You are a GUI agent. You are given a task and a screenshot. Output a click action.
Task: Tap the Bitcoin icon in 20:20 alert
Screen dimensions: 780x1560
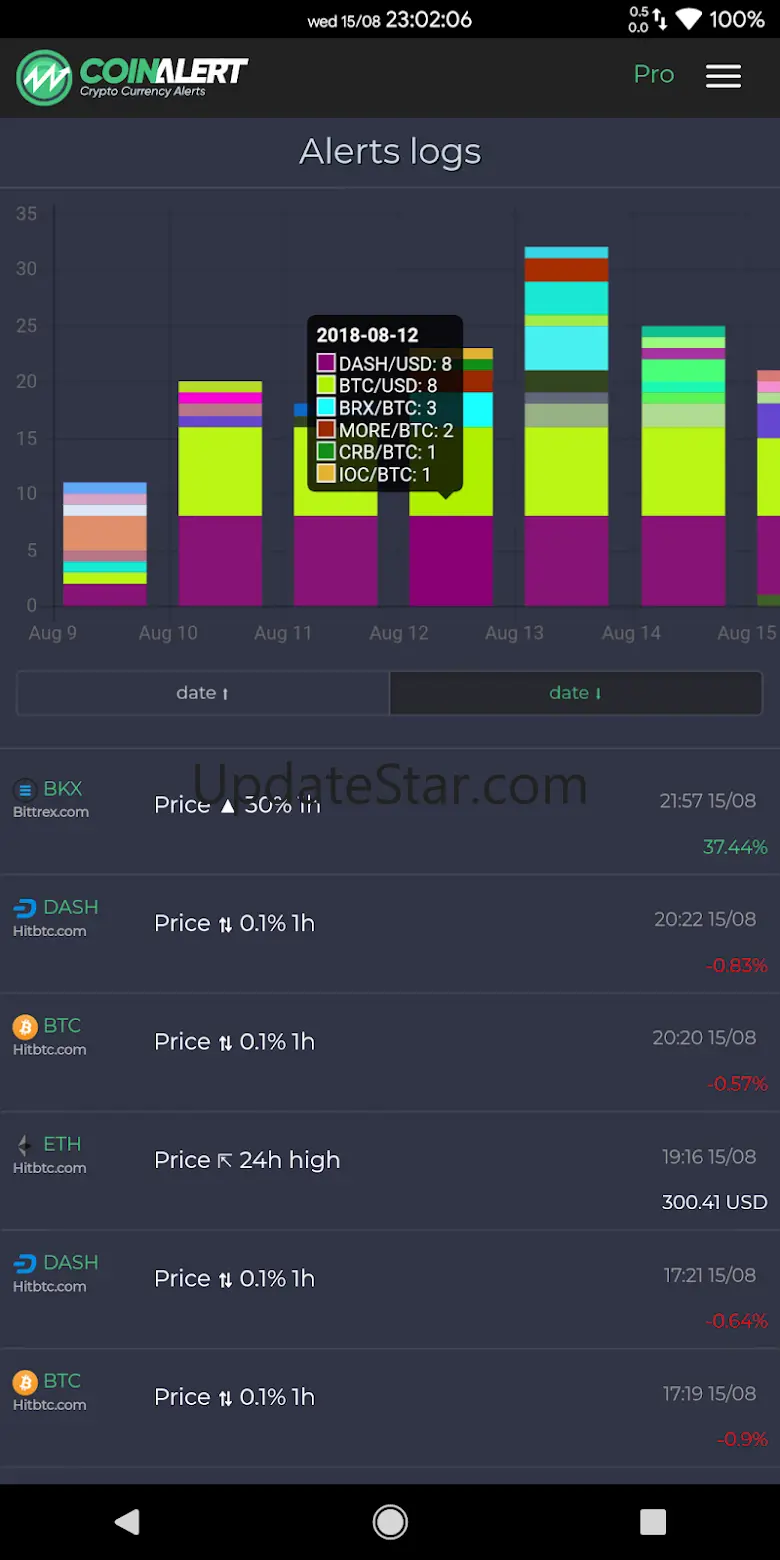(x=25, y=1027)
